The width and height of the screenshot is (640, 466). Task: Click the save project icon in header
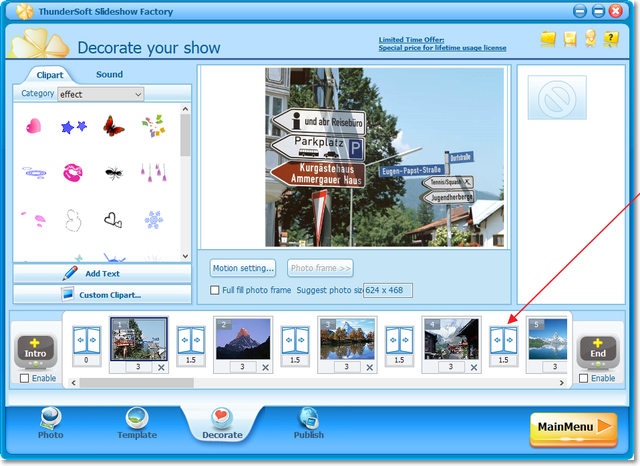(x=569, y=39)
